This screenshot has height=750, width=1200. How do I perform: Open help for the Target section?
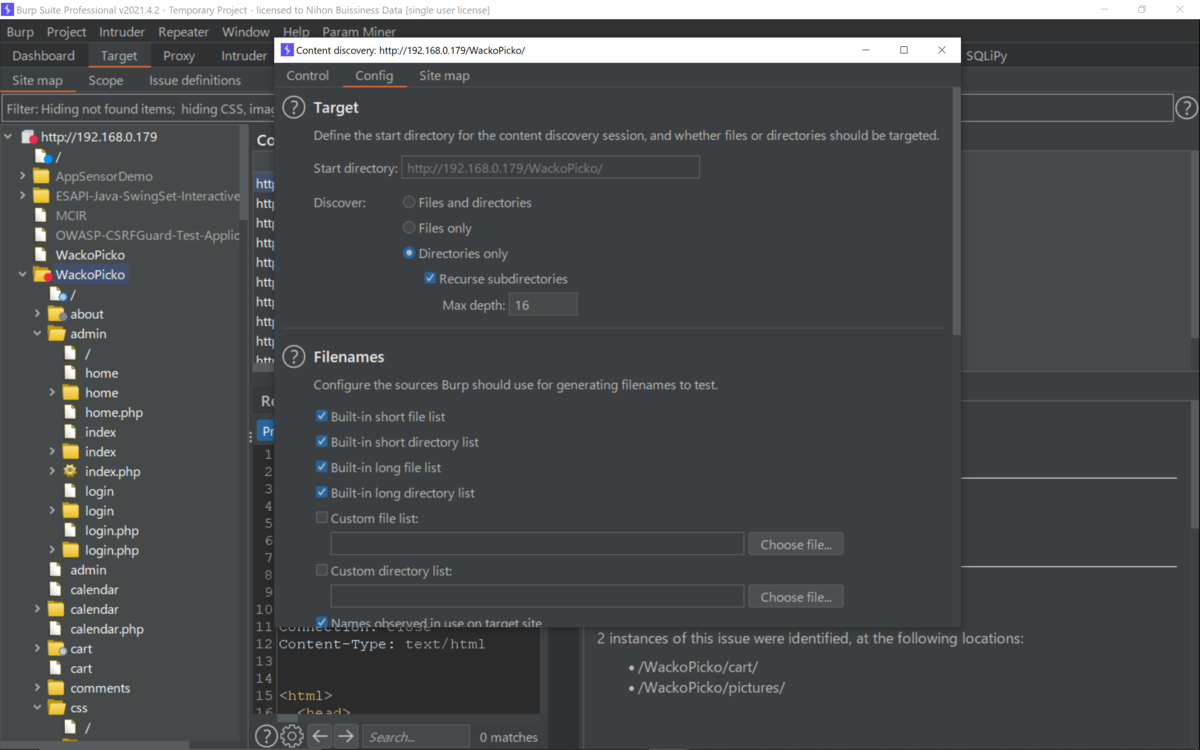tap(293, 108)
